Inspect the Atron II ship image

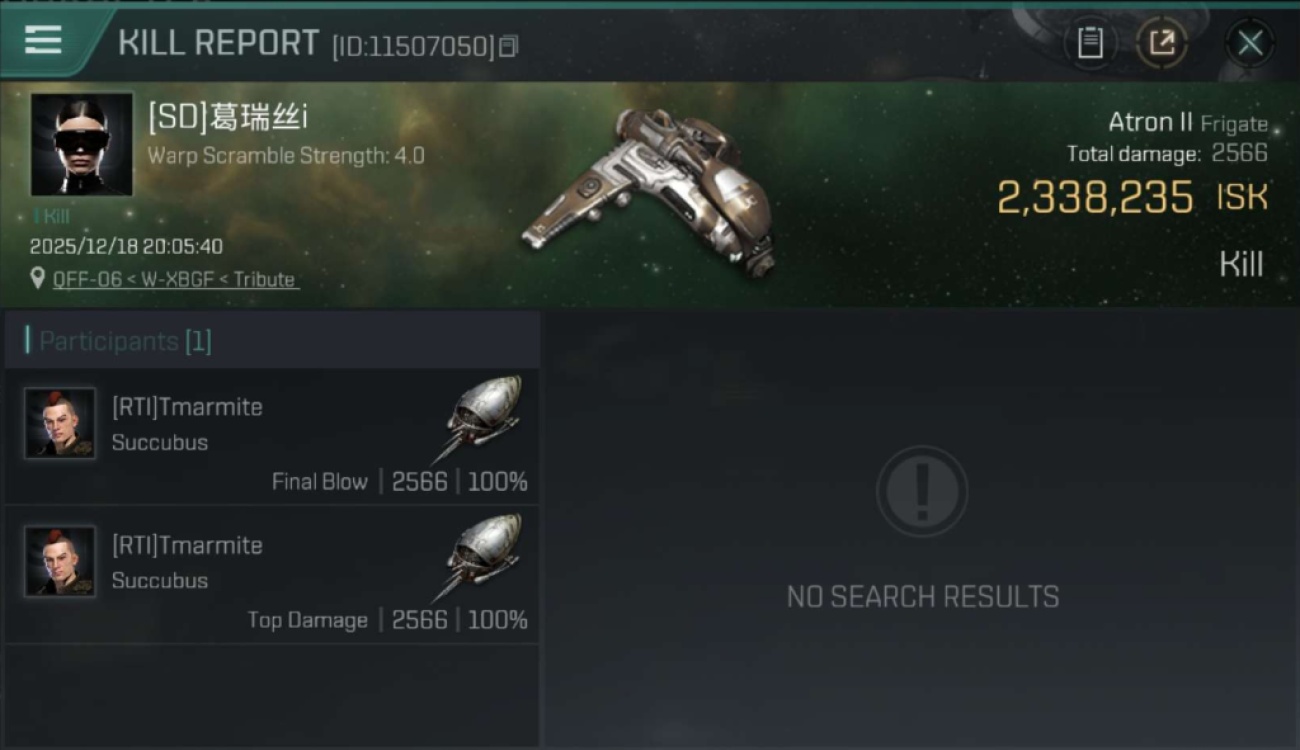[x=649, y=191]
